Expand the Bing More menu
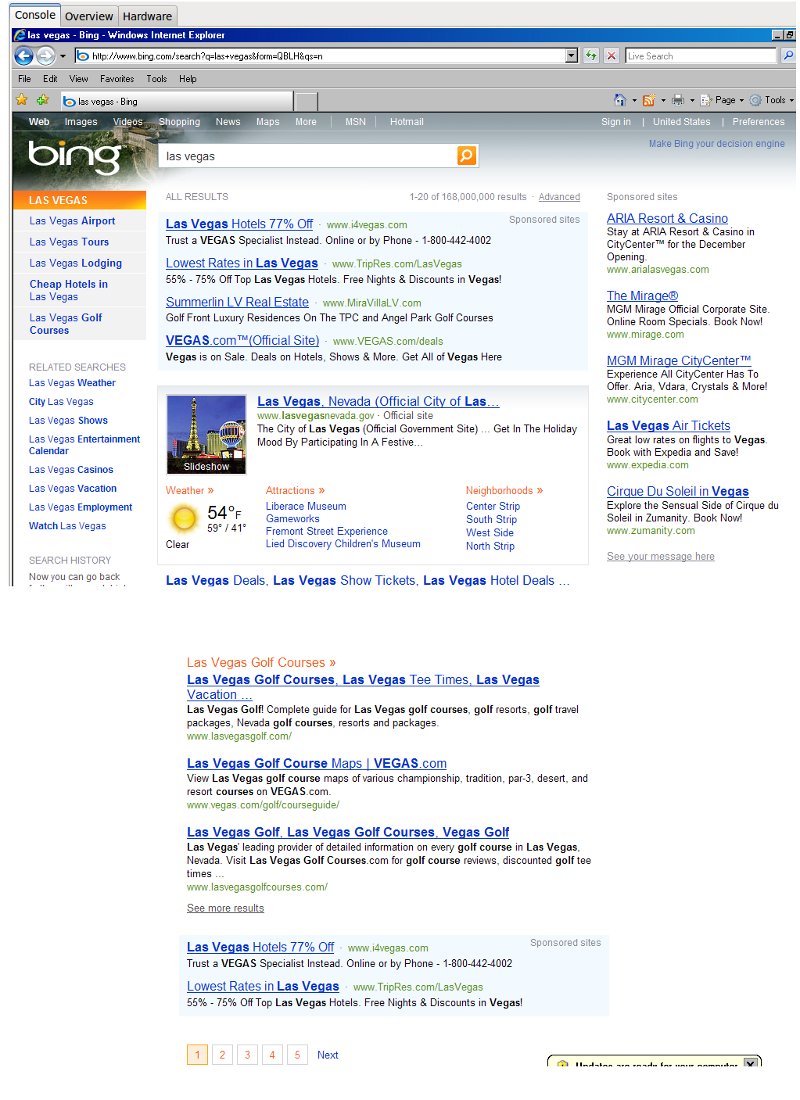This screenshot has width=800, height=1100. coord(305,121)
